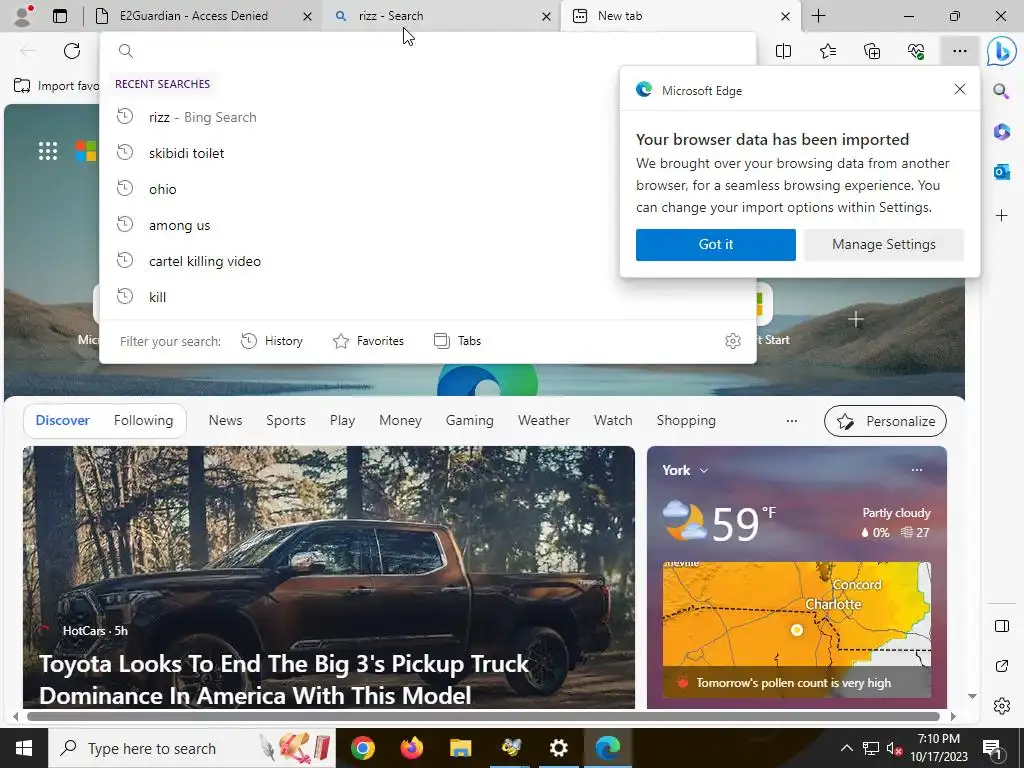Open feed topics more ellipsis
Viewport: 1024px width, 768px height.
coord(792,421)
